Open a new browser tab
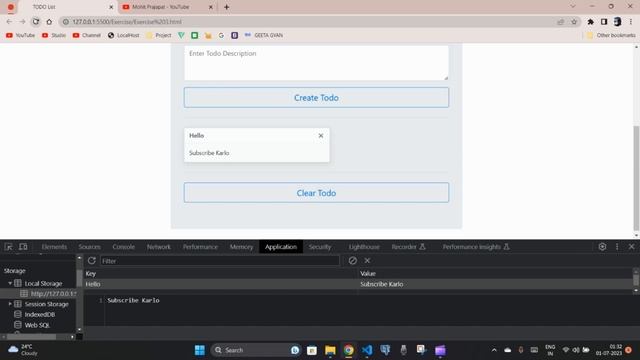Viewport: 640px width, 360px height. pos(227,7)
